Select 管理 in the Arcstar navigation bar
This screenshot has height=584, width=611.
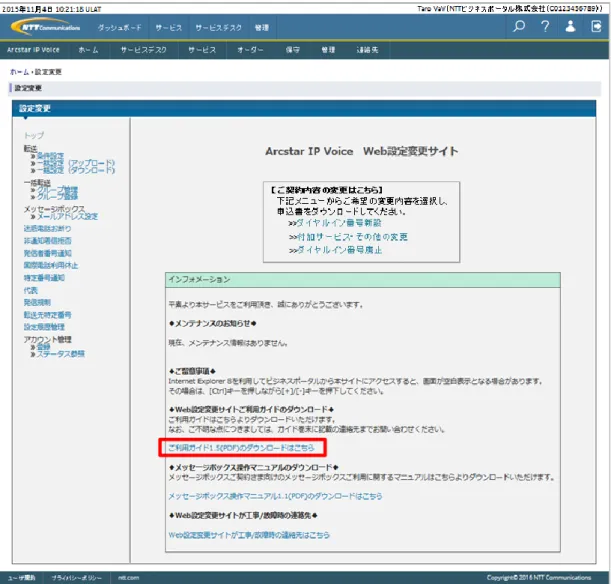(328, 50)
